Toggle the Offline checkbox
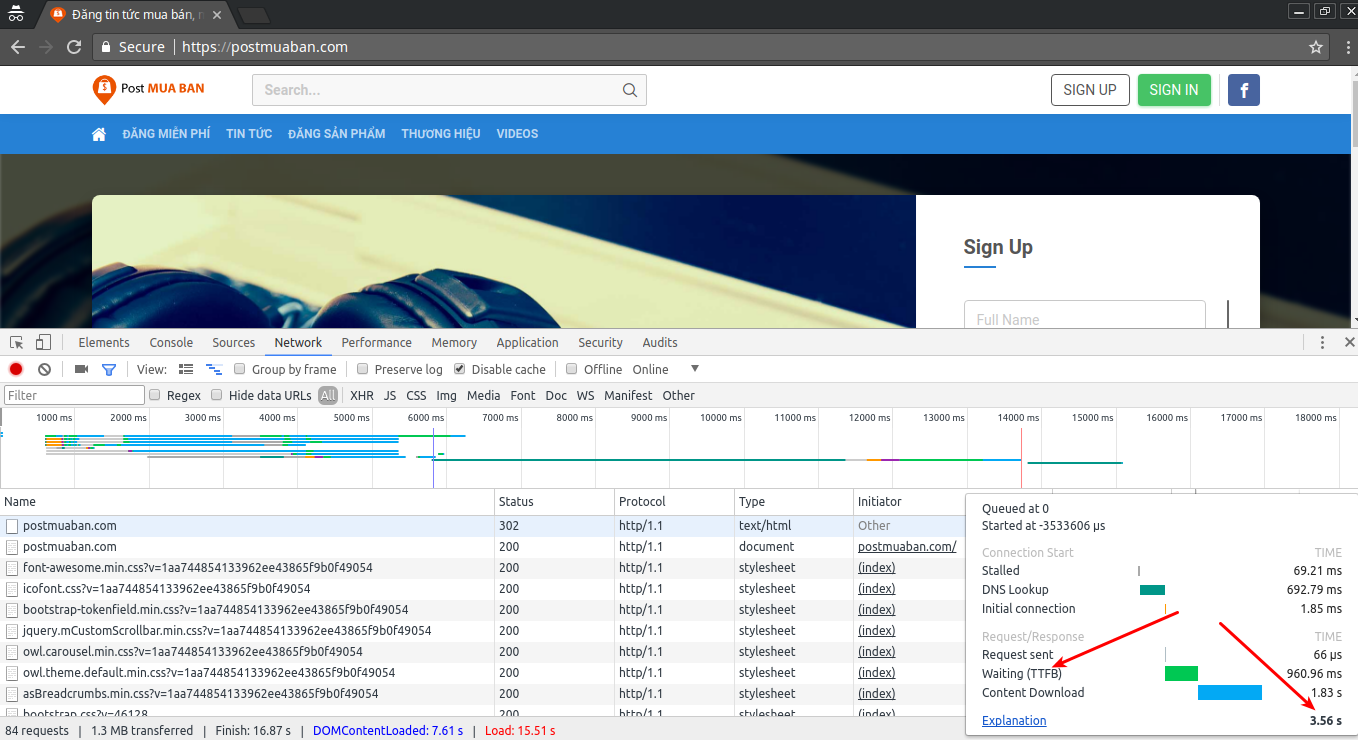The height and width of the screenshot is (740, 1358). point(572,369)
